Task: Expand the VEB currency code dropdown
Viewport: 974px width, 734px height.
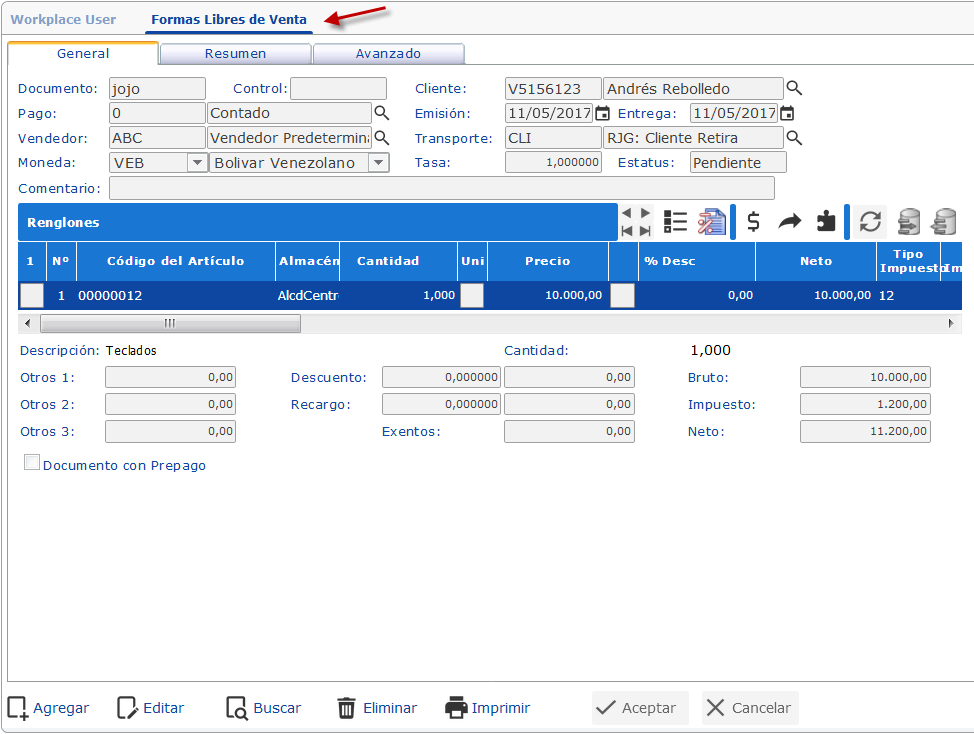Action: [197, 162]
